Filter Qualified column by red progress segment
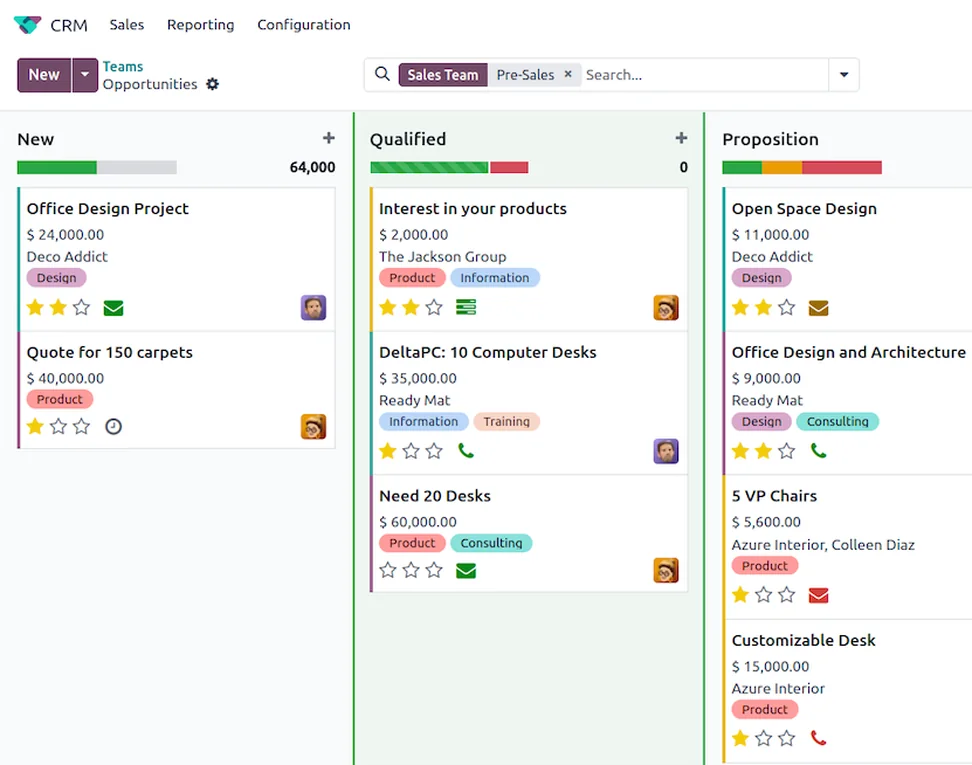This screenshot has height=765, width=972. click(x=509, y=167)
